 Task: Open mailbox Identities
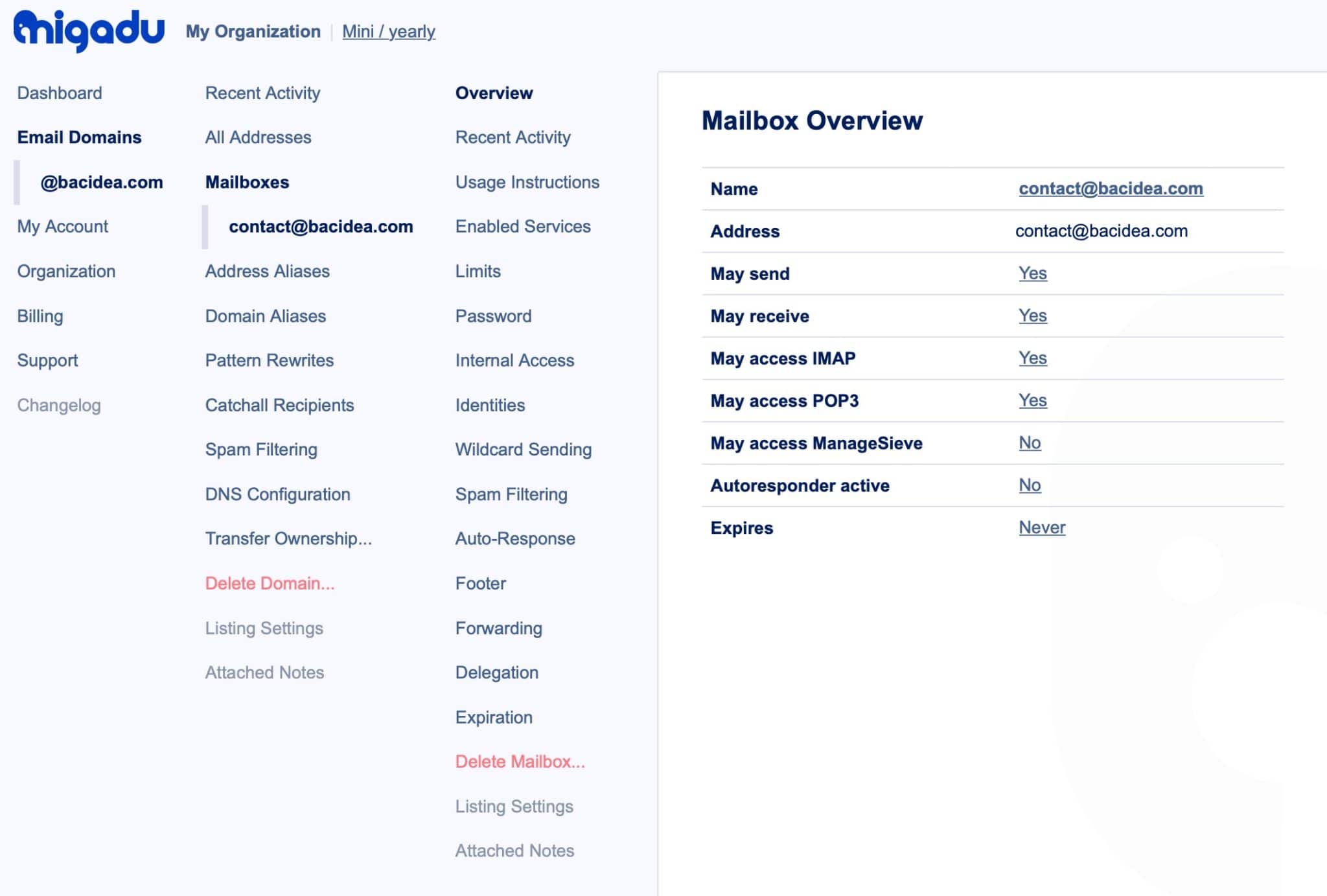click(x=490, y=405)
